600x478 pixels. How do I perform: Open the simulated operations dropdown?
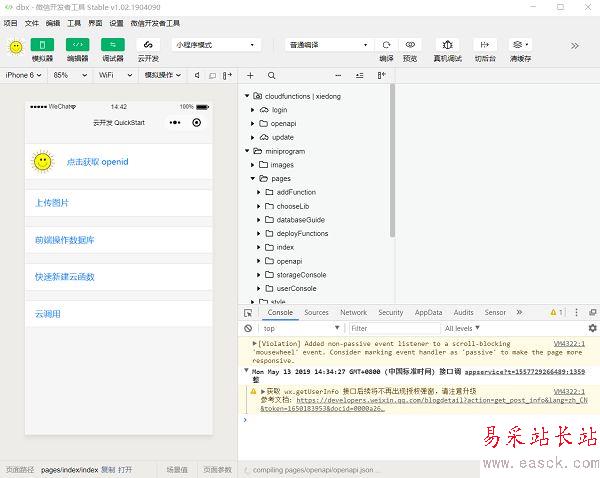162,75
